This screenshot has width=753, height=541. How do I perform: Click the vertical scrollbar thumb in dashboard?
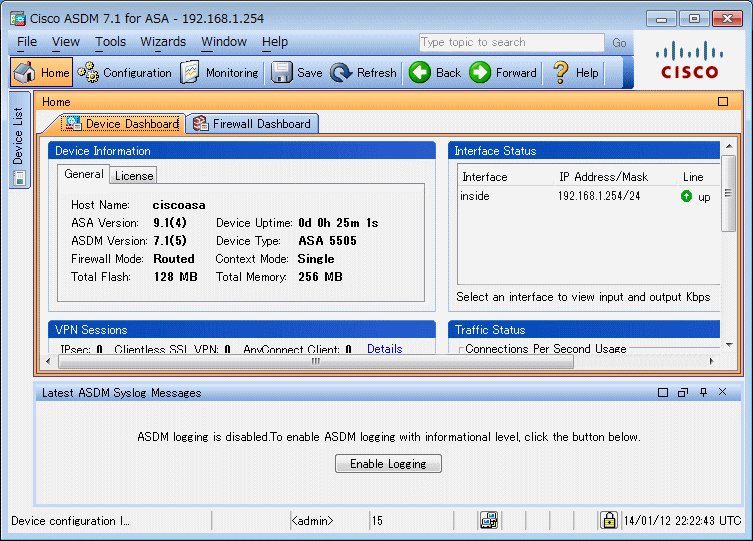coord(729,193)
